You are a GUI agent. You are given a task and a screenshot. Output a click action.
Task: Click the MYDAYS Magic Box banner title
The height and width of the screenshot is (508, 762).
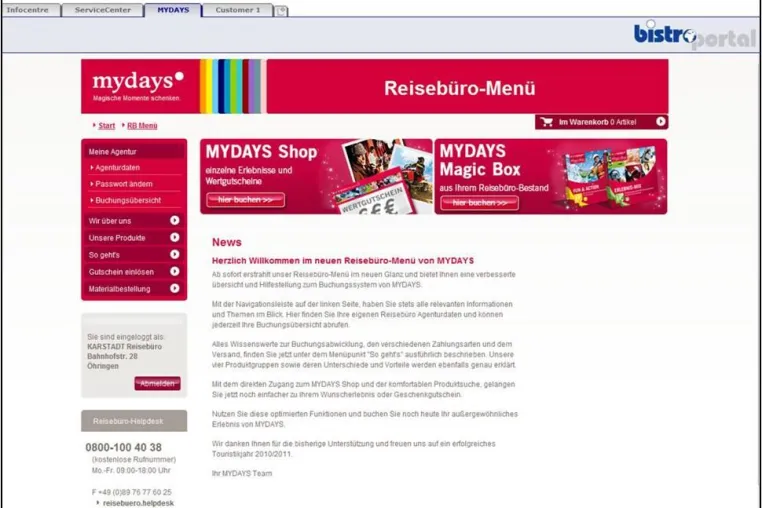[x=480, y=160]
